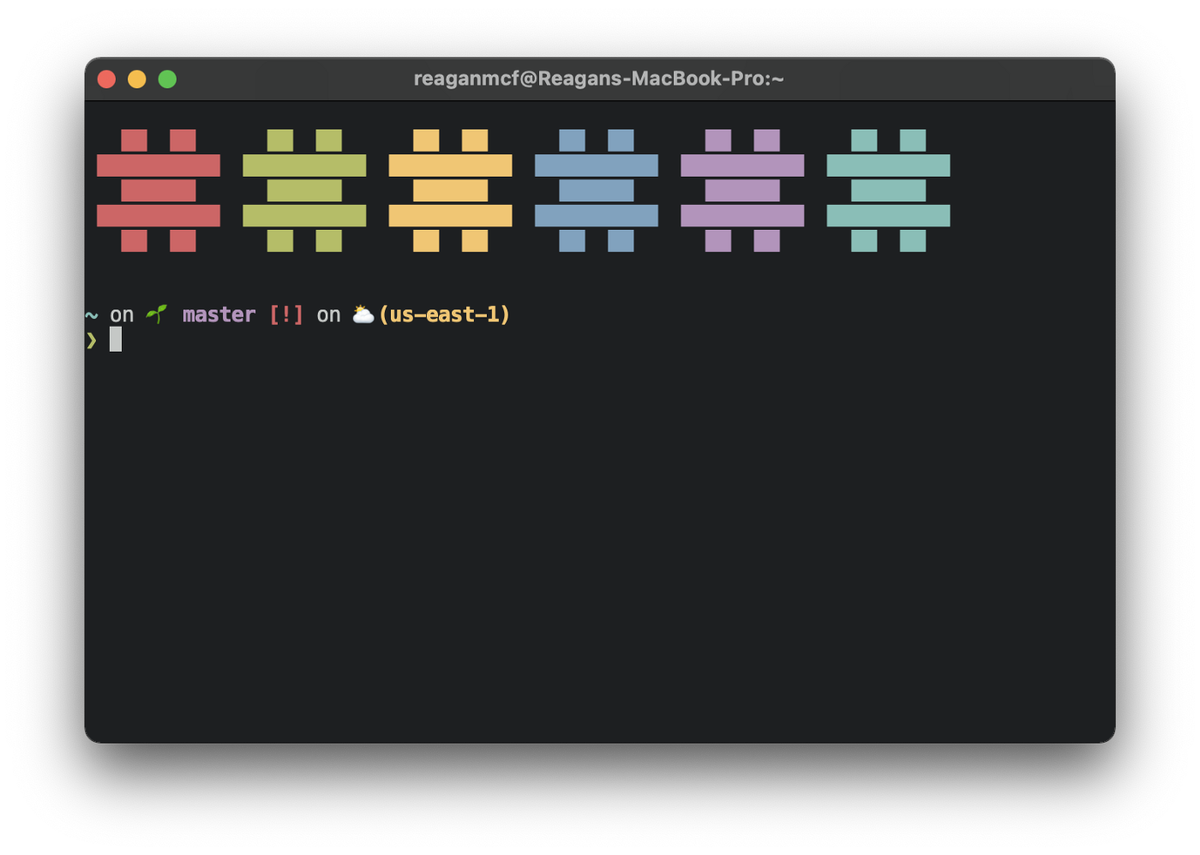Click the terminal window title text
Viewport: 1200px width, 855px height.
(599, 79)
